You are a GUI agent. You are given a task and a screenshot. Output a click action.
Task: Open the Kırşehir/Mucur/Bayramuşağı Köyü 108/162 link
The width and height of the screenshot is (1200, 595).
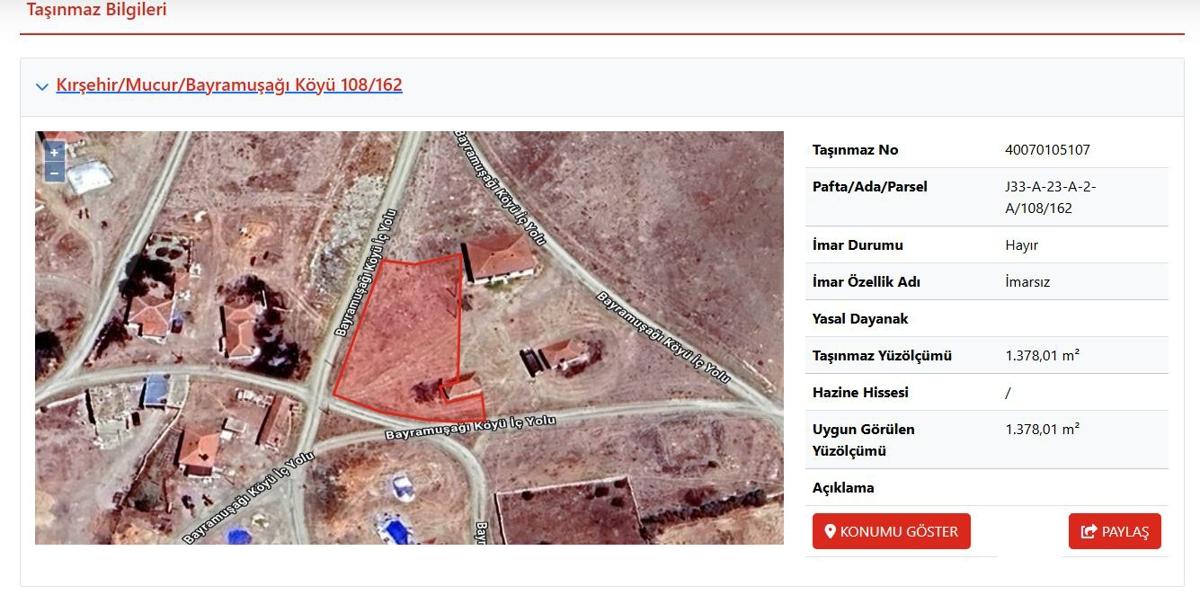[x=229, y=85]
